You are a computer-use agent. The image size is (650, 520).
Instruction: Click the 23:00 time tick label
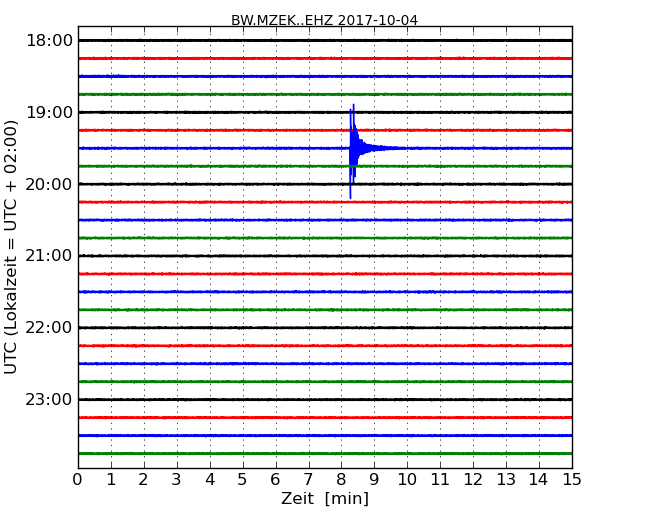pyautogui.click(x=49, y=400)
